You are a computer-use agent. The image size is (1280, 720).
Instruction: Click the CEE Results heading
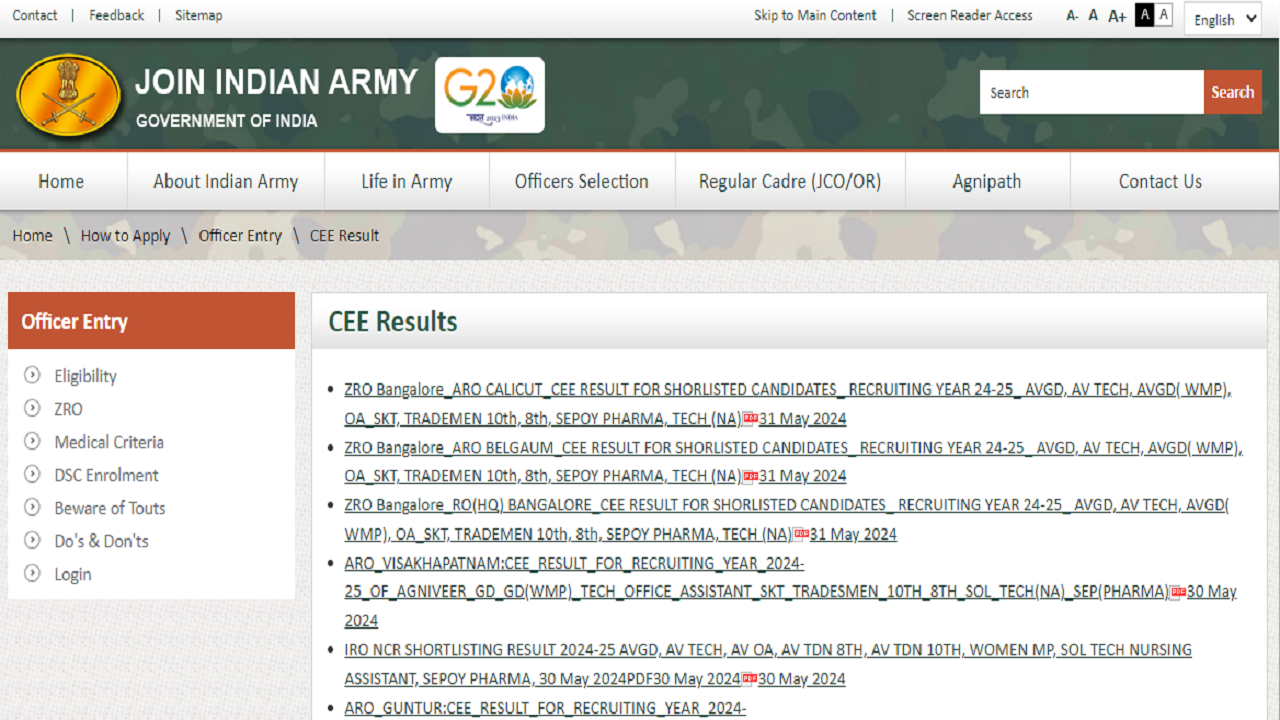click(x=393, y=321)
